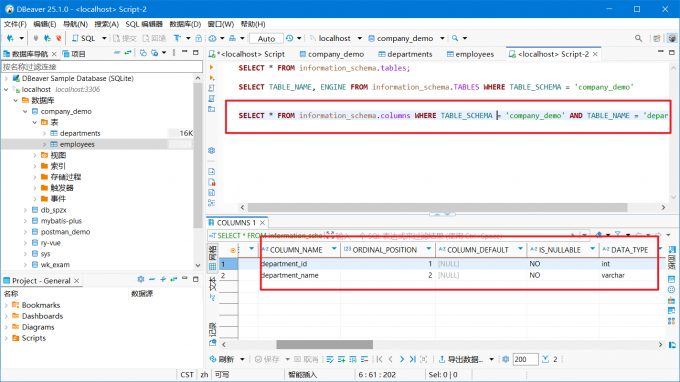Click the transaction lock icon in toolbar

tap(199, 38)
